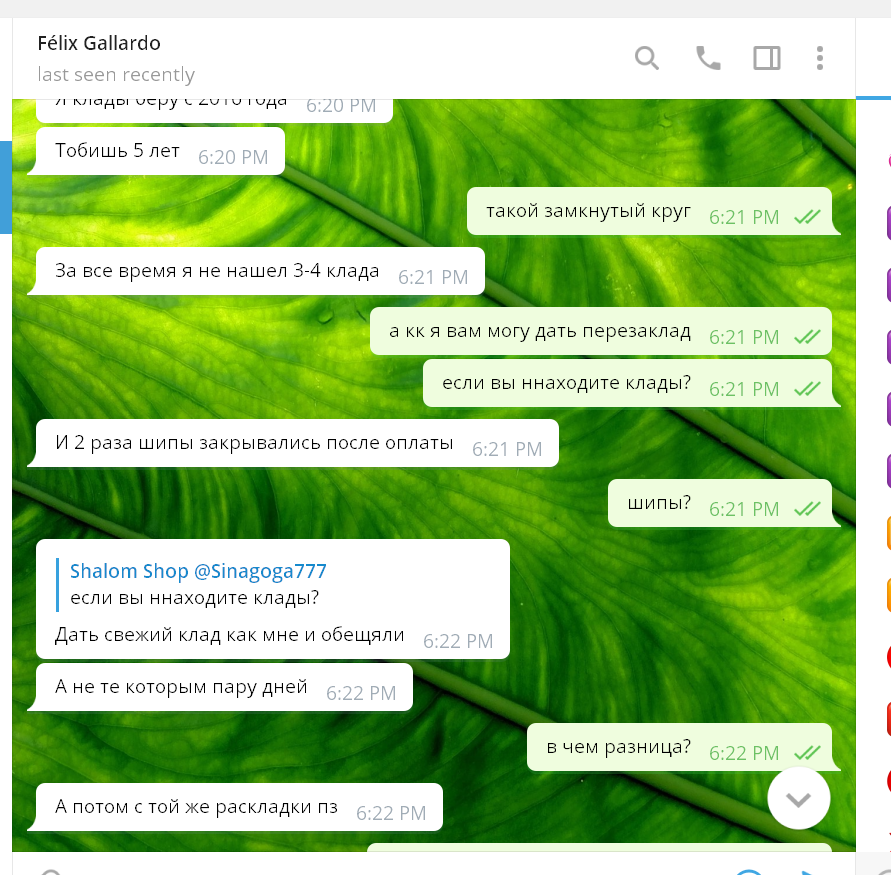
Task: Click read ticks on "а кк я вам могу дать перезаклад"
Action: click(x=807, y=337)
